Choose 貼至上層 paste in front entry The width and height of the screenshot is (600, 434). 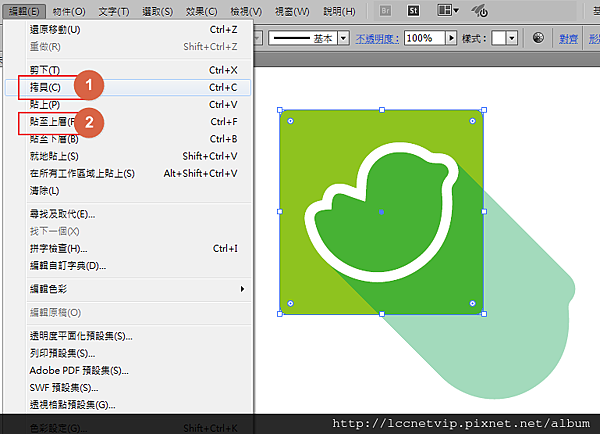point(128,122)
